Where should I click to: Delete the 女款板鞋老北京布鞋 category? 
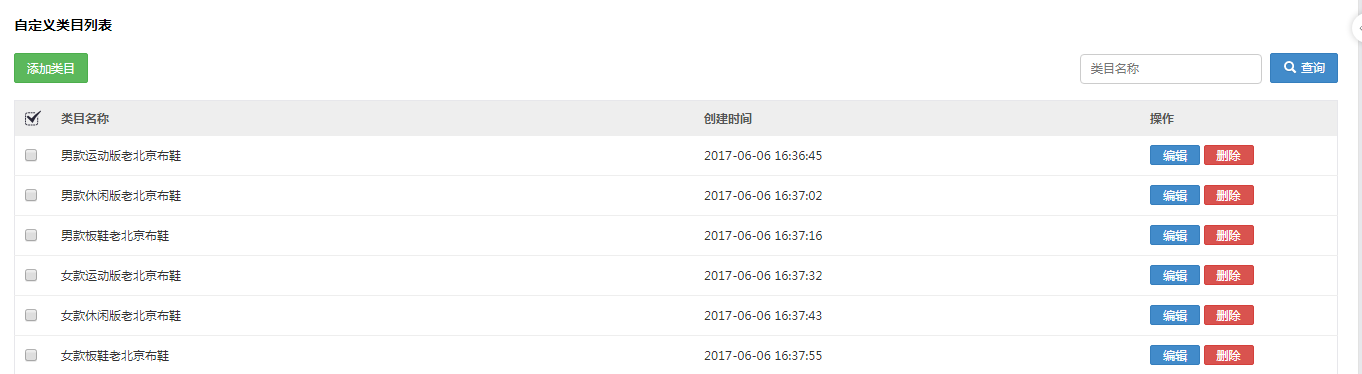point(1228,355)
